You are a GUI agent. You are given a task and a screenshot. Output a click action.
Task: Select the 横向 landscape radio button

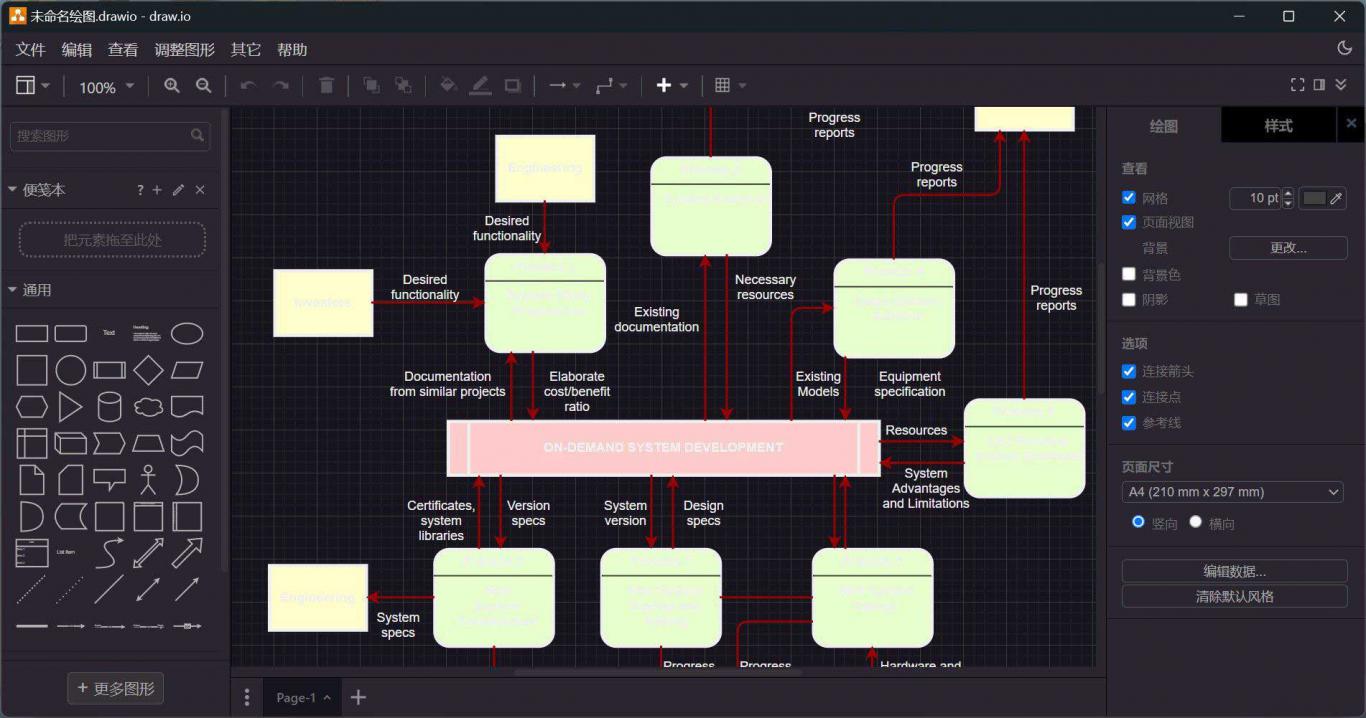(x=1195, y=522)
